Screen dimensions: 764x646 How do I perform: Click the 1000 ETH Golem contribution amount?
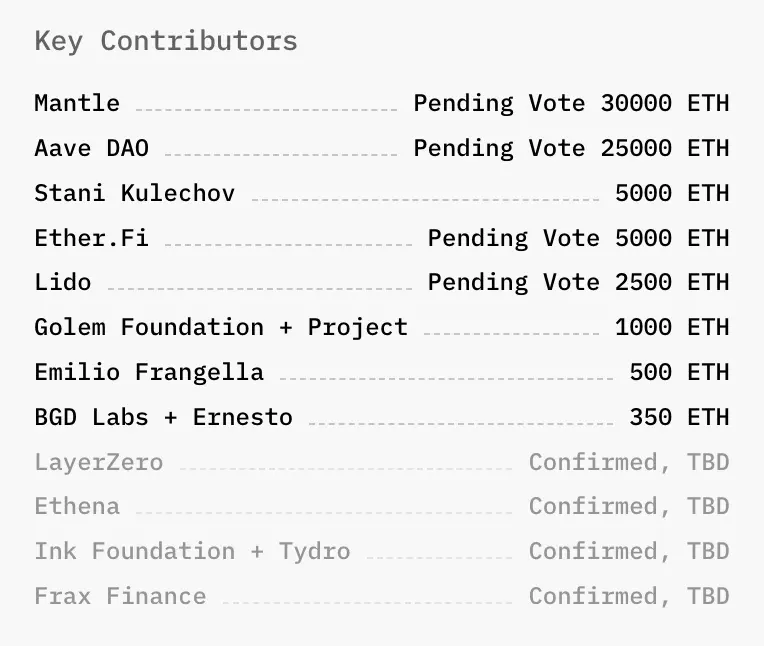pyautogui.click(x=672, y=327)
